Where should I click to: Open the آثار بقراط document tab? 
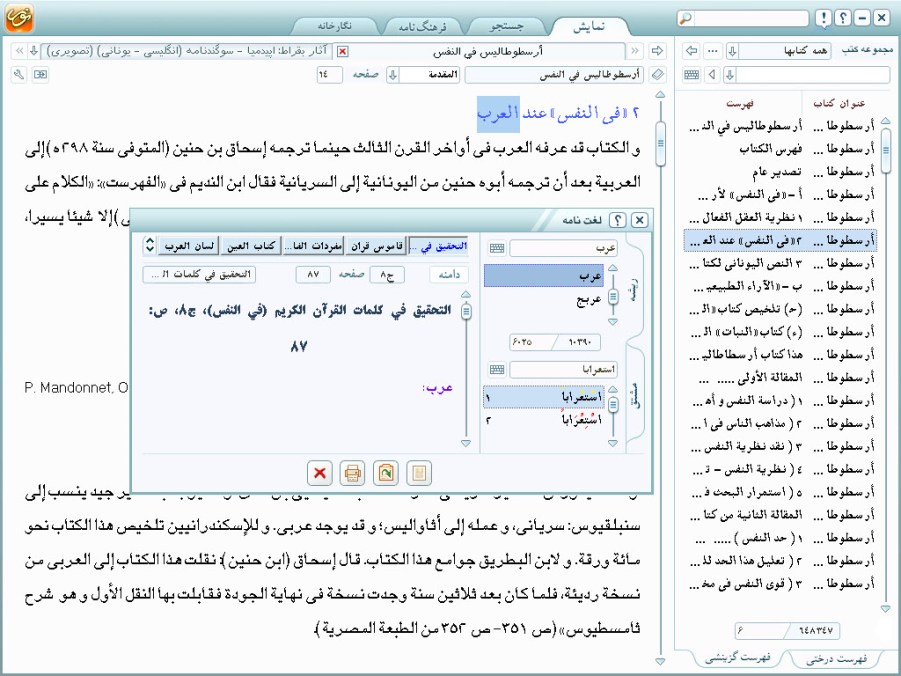[x=187, y=51]
